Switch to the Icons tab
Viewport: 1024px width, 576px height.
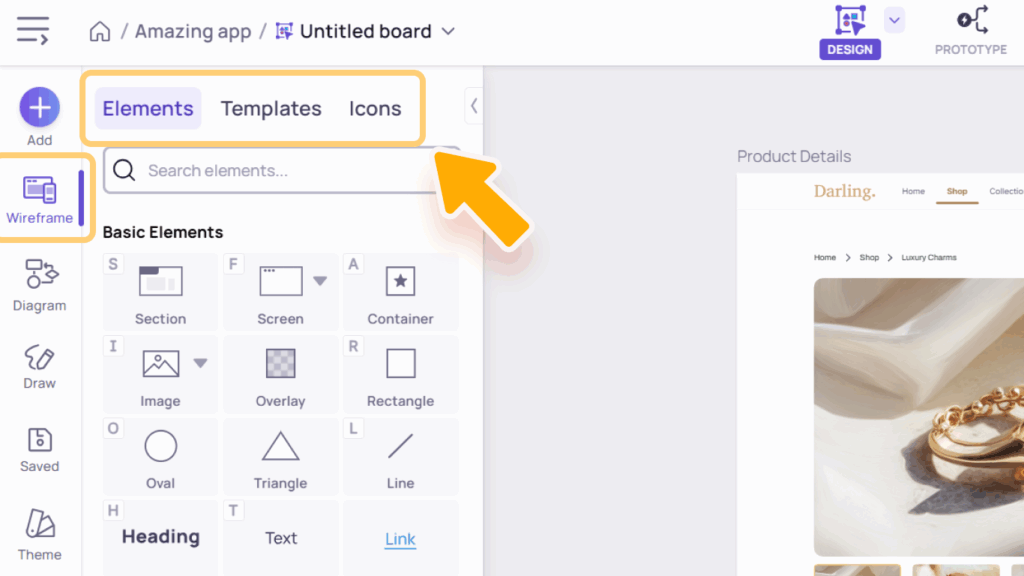coord(375,109)
